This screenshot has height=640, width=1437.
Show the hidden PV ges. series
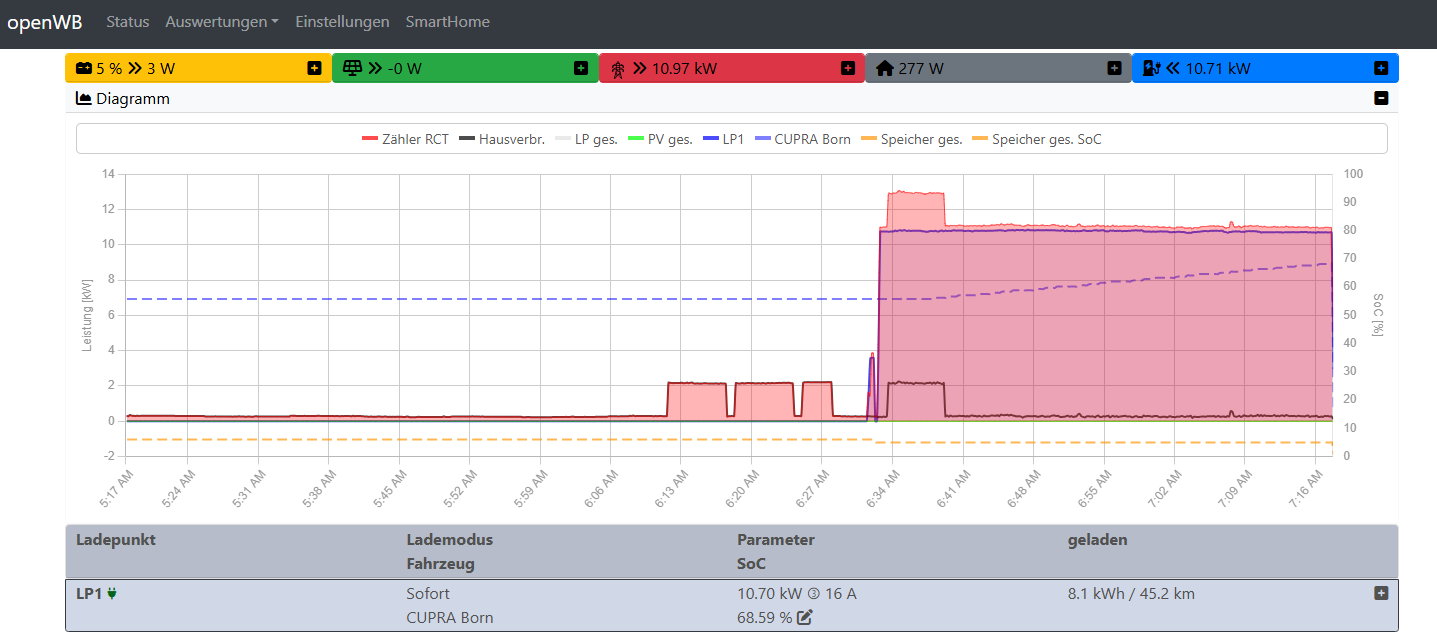point(659,139)
